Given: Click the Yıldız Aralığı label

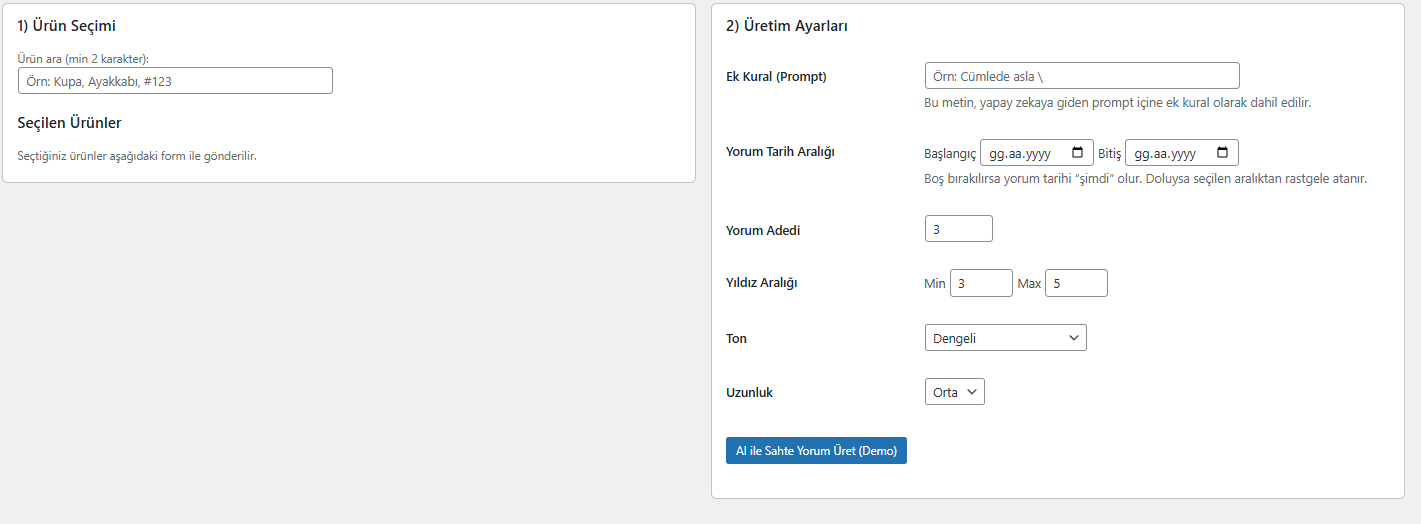Looking at the screenshot, I should point(761,283).
